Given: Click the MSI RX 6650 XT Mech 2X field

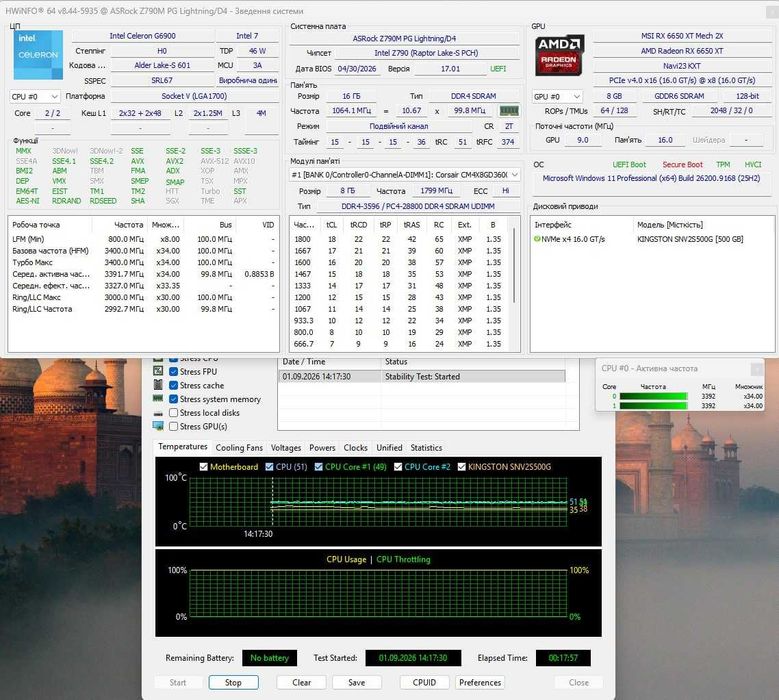Looking at the screenshot, I should tap(682, 36).
